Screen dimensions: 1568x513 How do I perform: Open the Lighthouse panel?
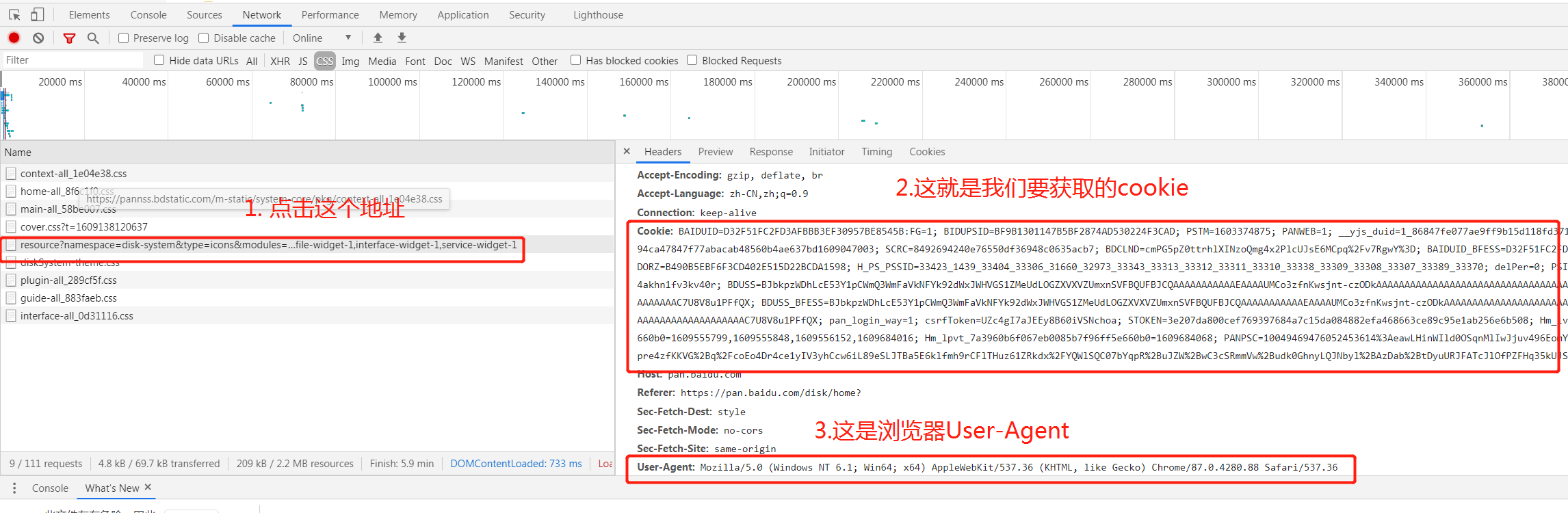(x=598, y=14)
